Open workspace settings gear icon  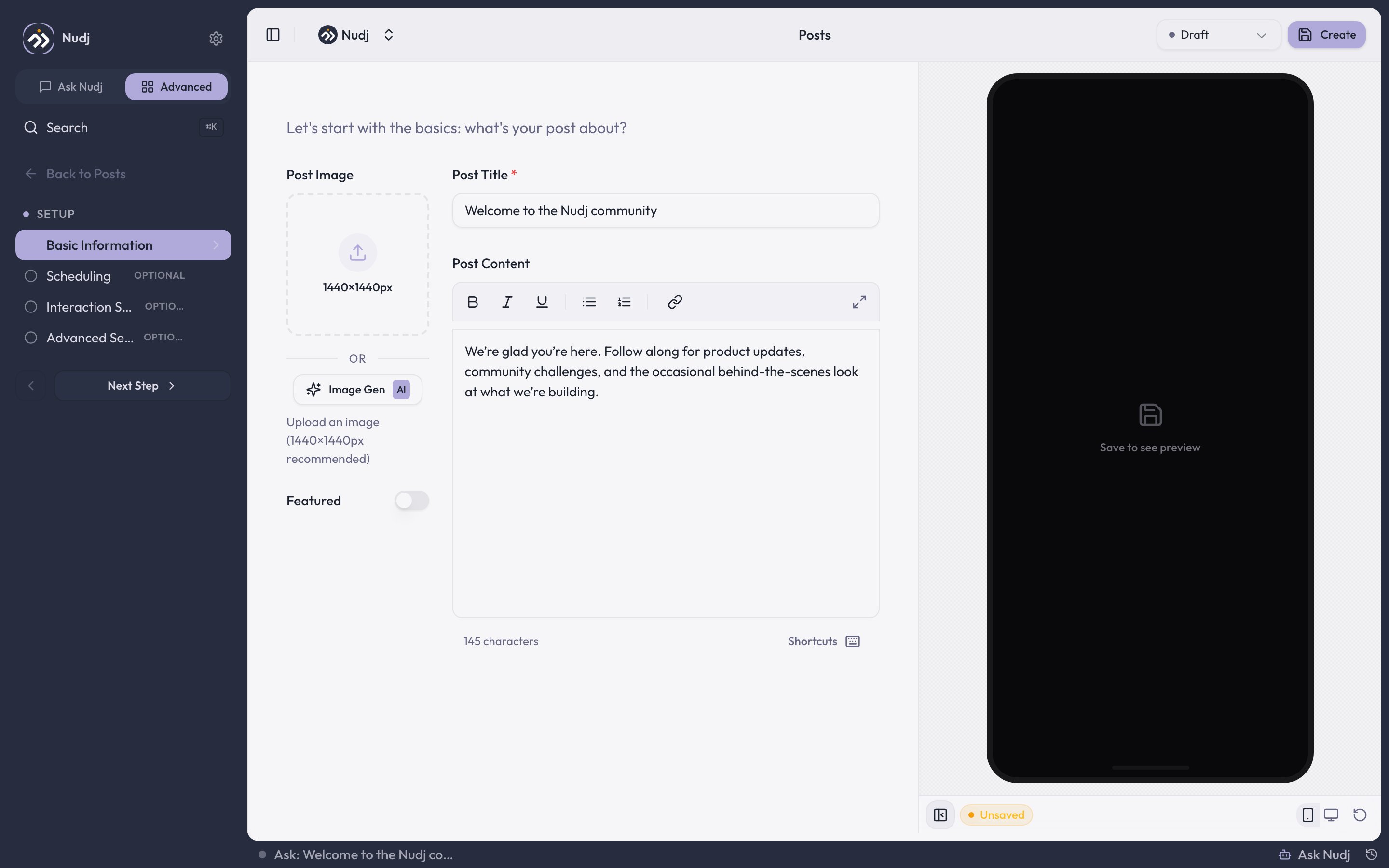coord(216,39)
